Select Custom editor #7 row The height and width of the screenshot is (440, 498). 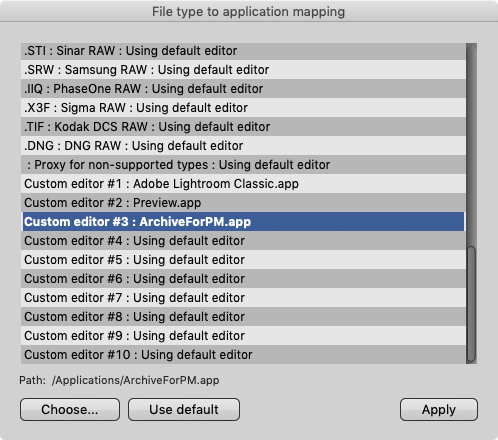pyautogui.click(x=243, y=298)
